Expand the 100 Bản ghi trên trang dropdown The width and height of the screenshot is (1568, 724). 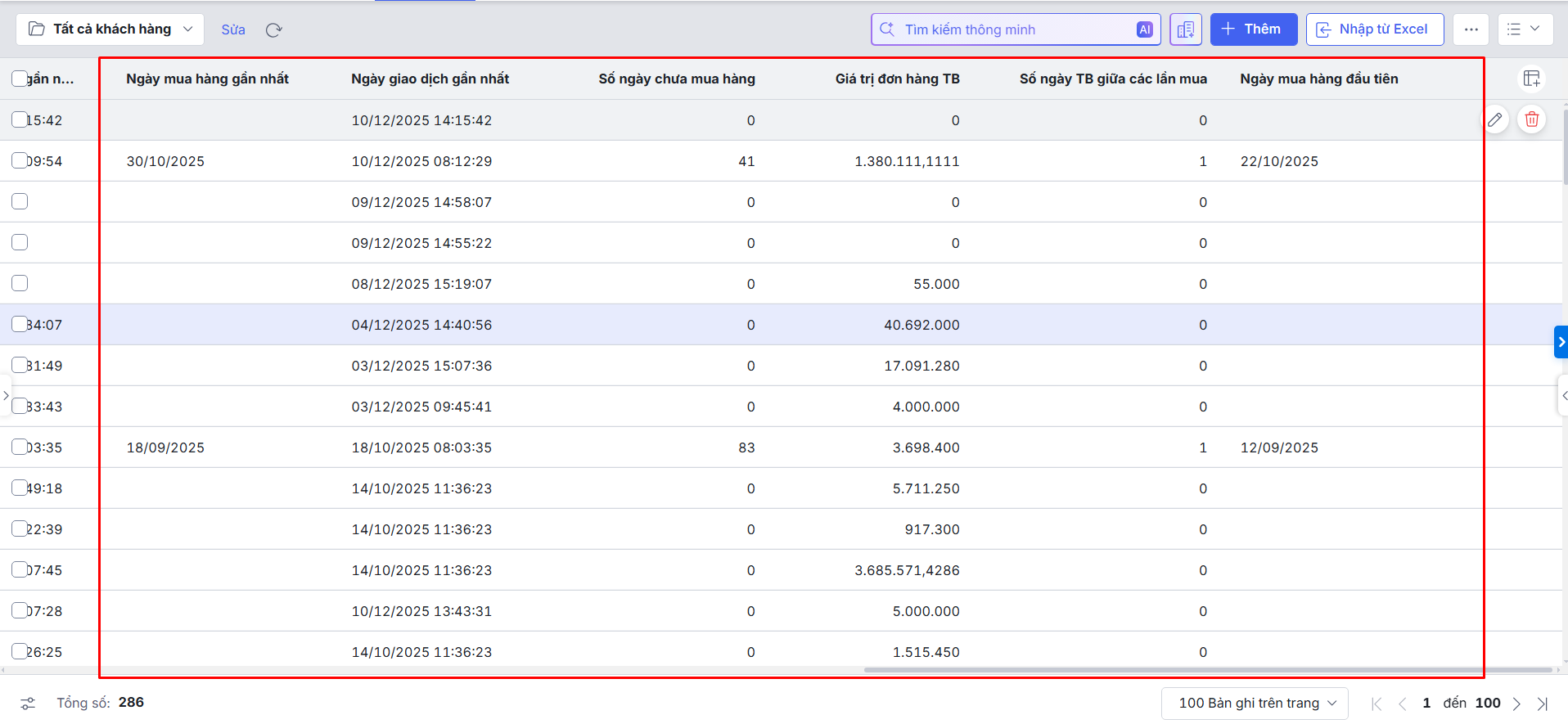pos(1255,704)
